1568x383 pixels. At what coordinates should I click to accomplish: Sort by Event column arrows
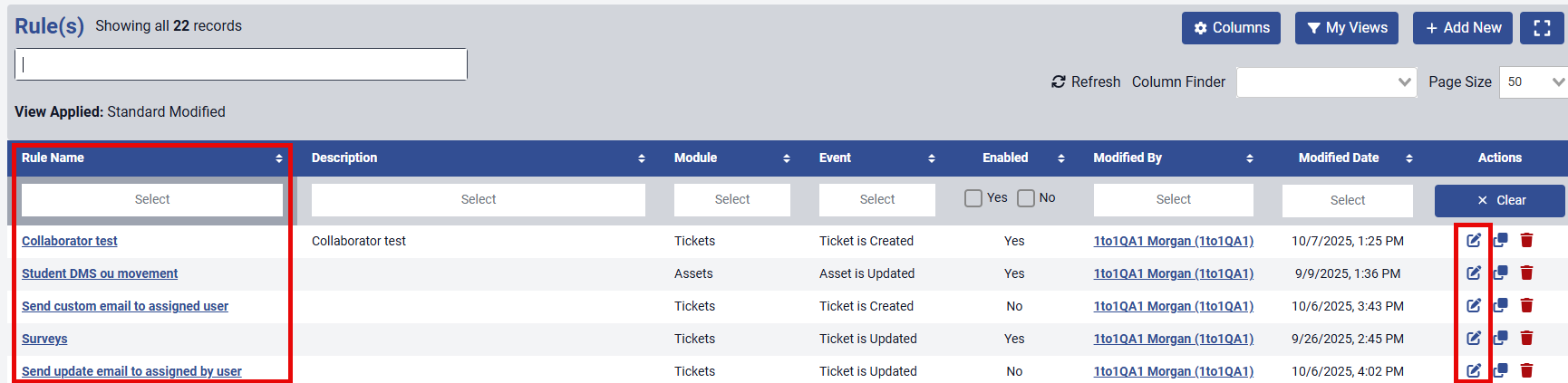click(x=932, y=158)
